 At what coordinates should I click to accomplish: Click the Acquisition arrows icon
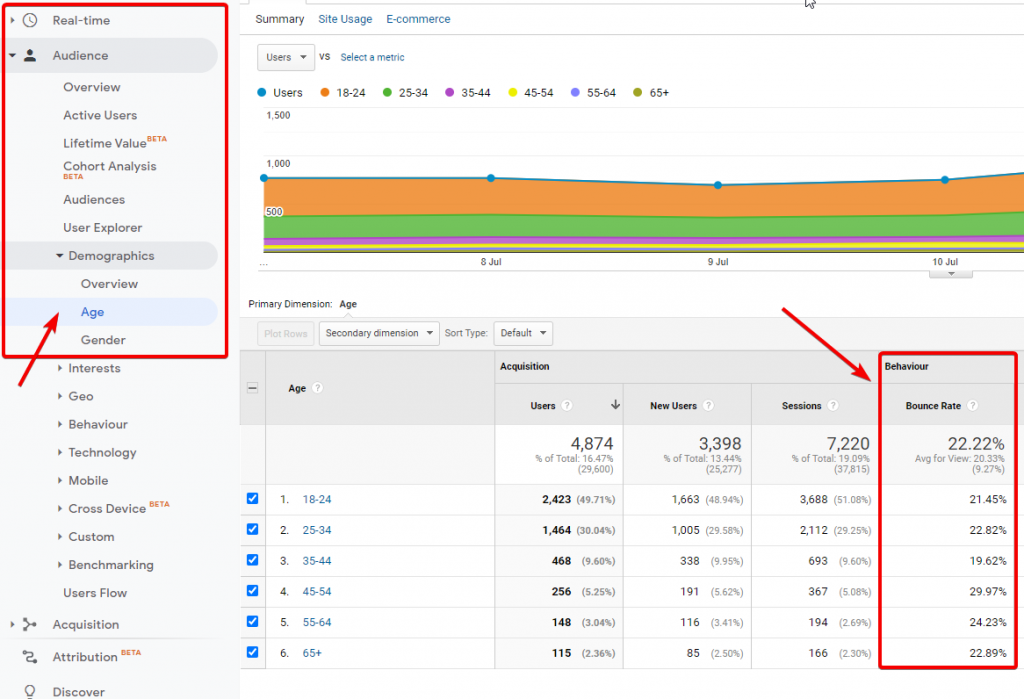coord(30,625)
